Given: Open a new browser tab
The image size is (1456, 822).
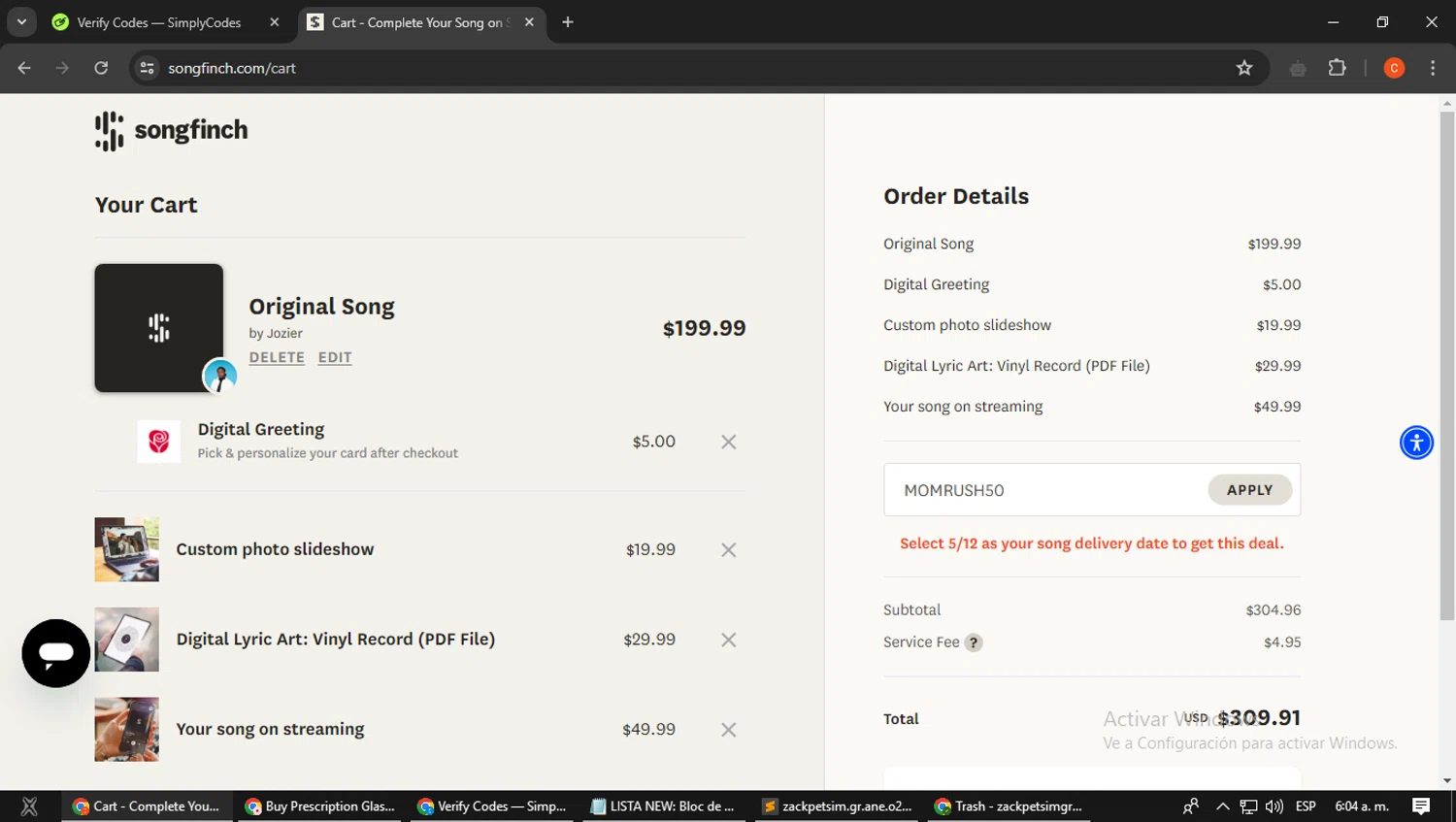Looking at the screenshot, I should [x=568, y=22].
